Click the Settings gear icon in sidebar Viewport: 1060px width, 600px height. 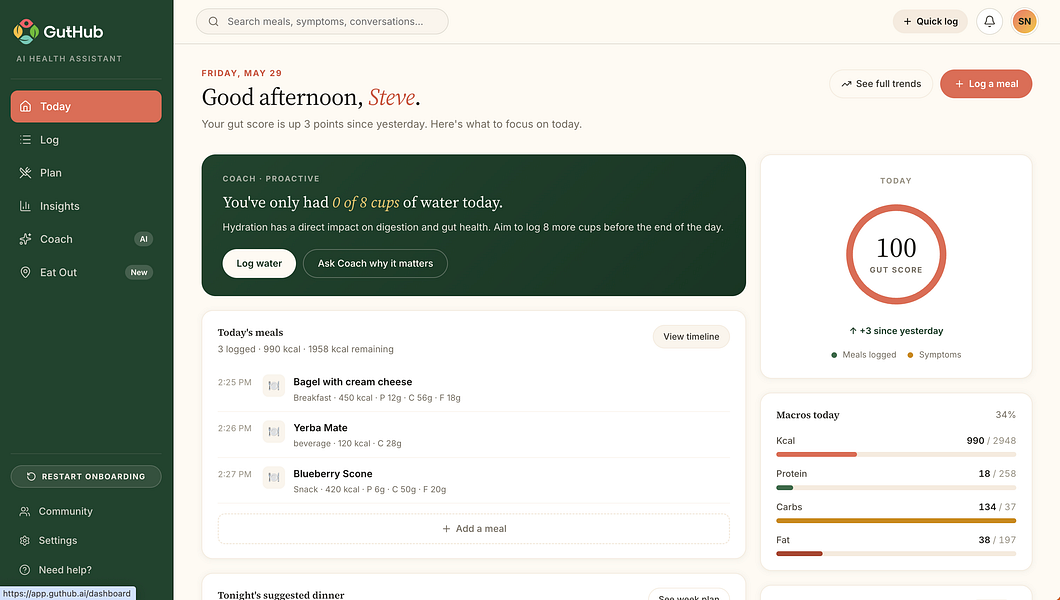25,541
